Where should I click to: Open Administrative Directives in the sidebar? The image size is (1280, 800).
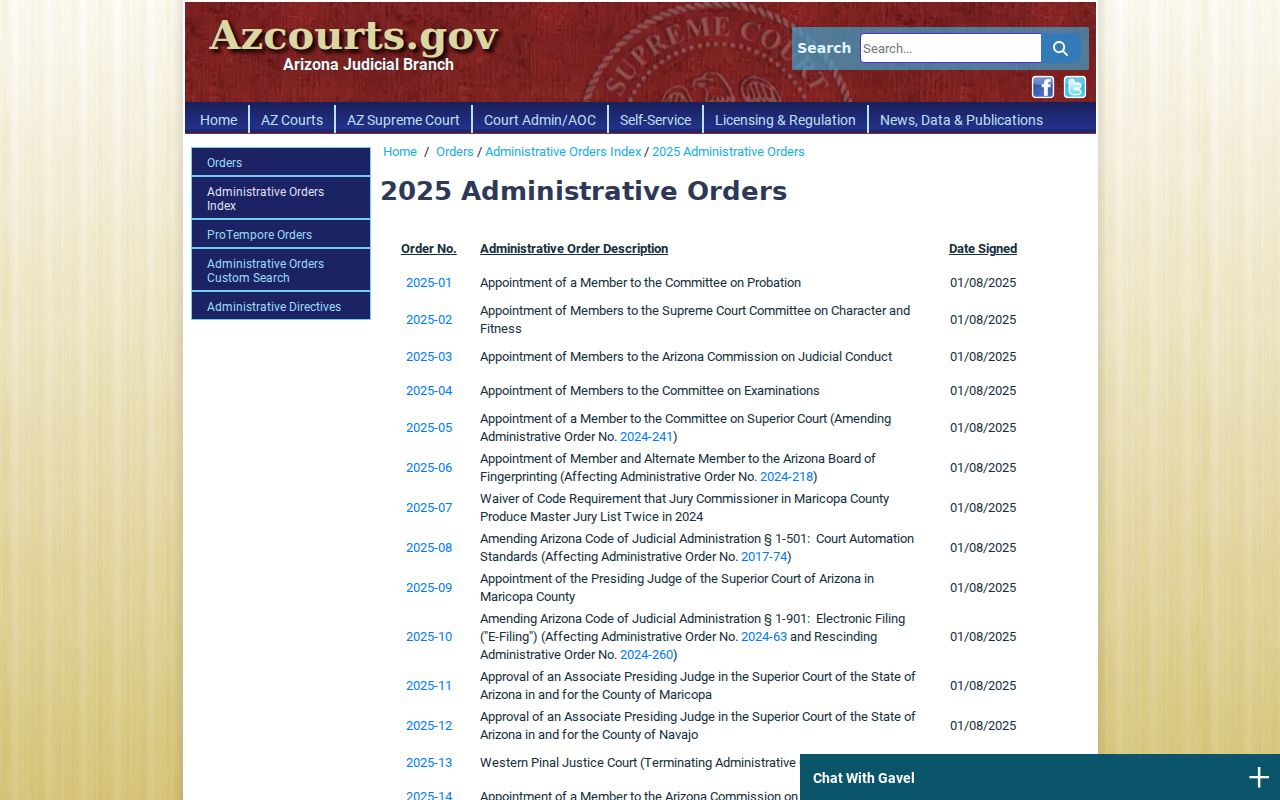tap(281, 306)
